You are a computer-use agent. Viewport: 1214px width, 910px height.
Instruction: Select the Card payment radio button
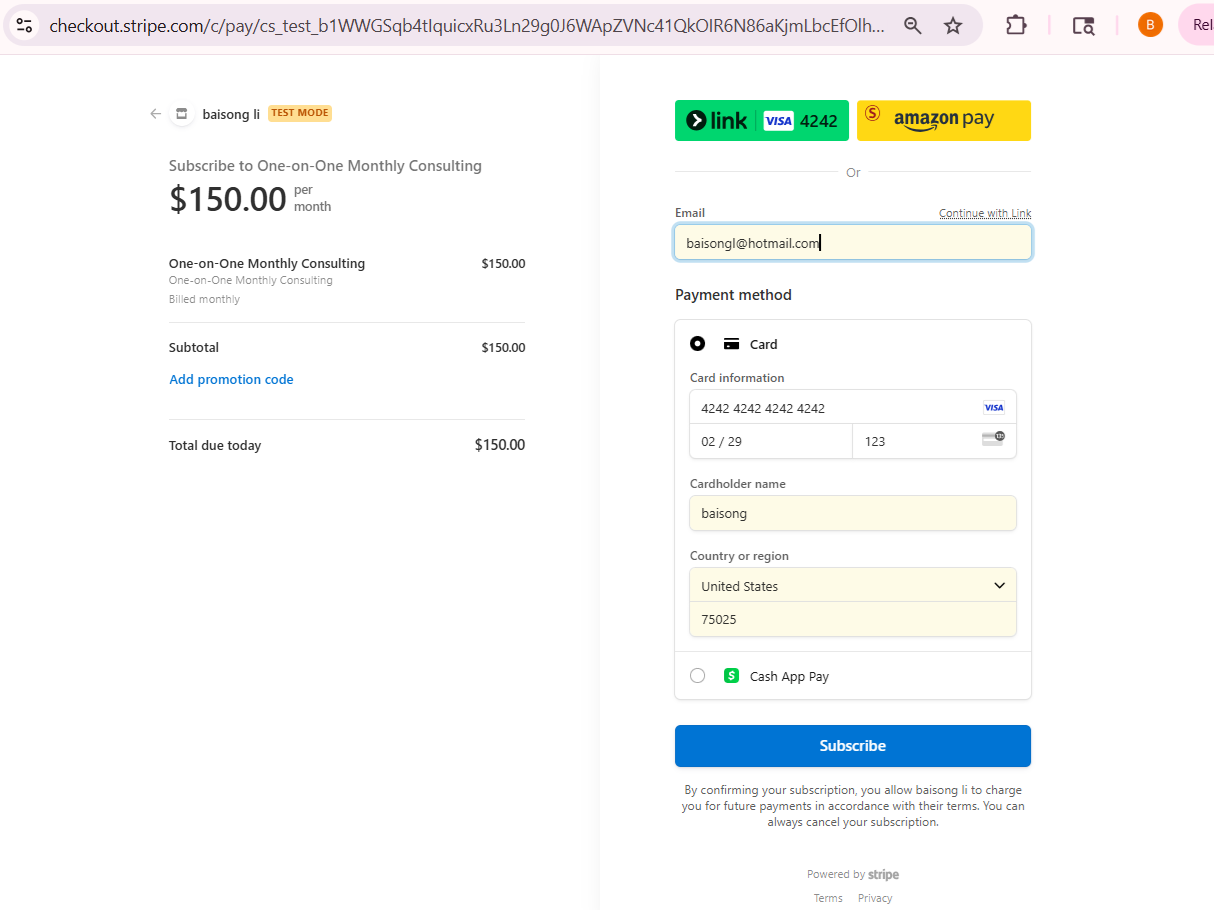698,344
